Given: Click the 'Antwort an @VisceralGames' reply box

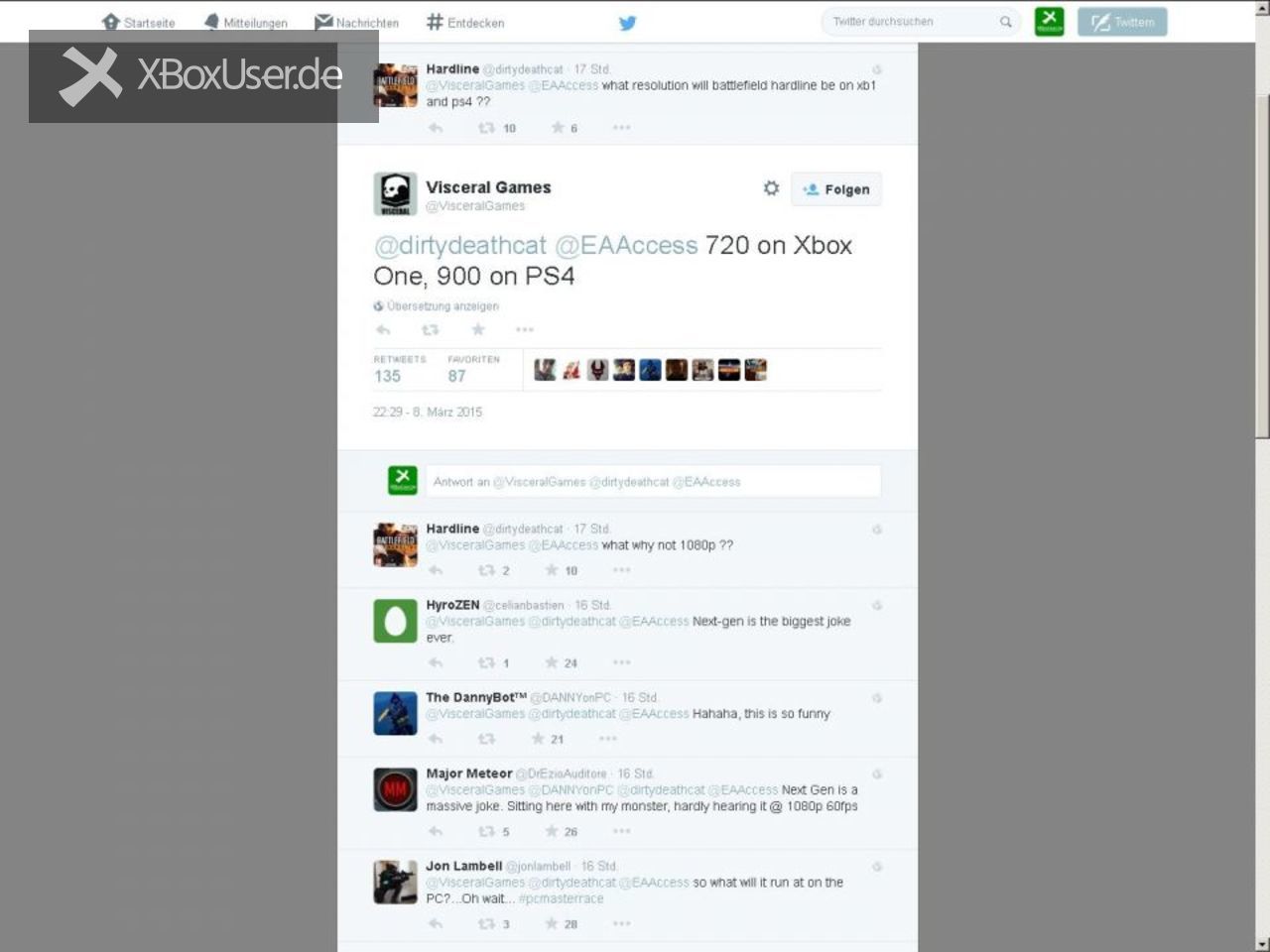Looking at the screenshot, I should pos(653,481).
